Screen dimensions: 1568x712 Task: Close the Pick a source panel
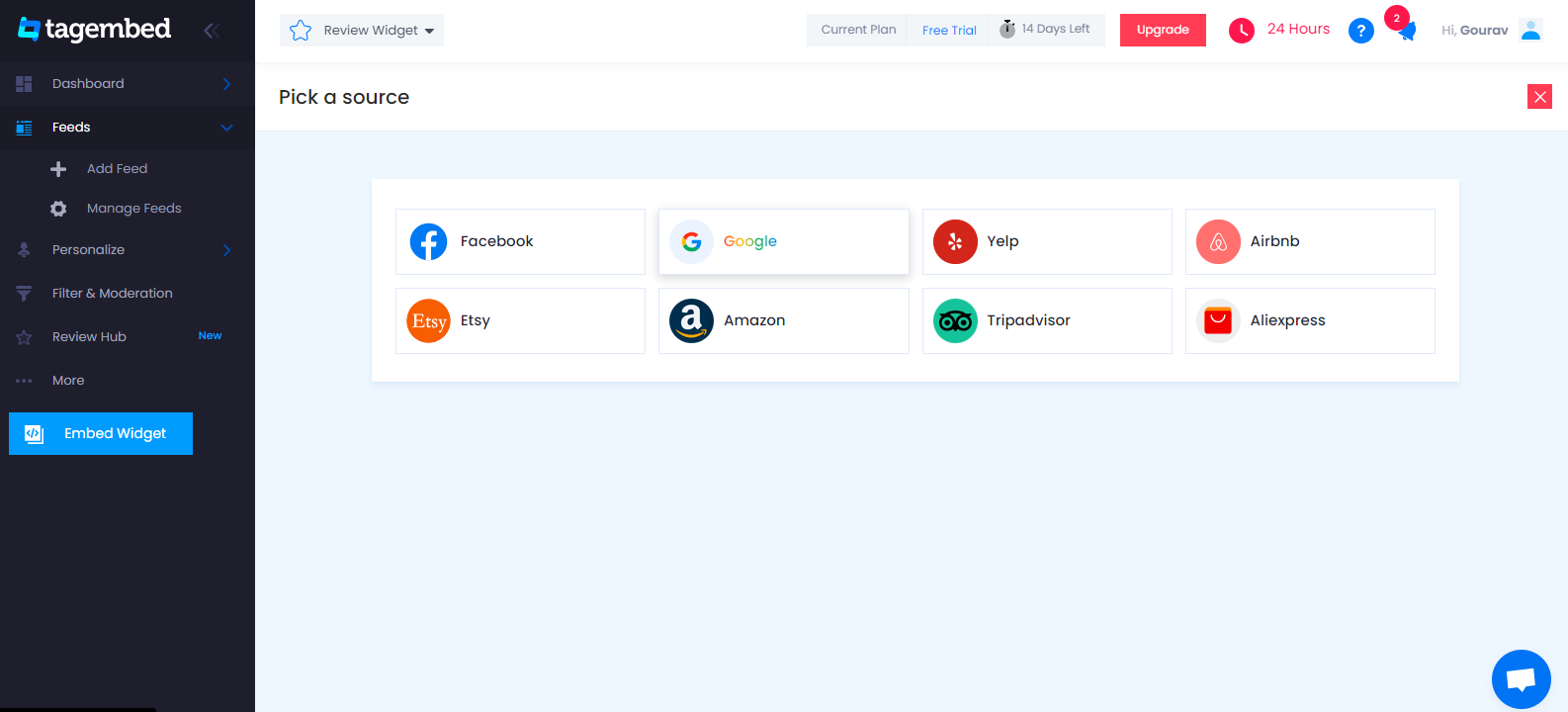click(1539, 97)
